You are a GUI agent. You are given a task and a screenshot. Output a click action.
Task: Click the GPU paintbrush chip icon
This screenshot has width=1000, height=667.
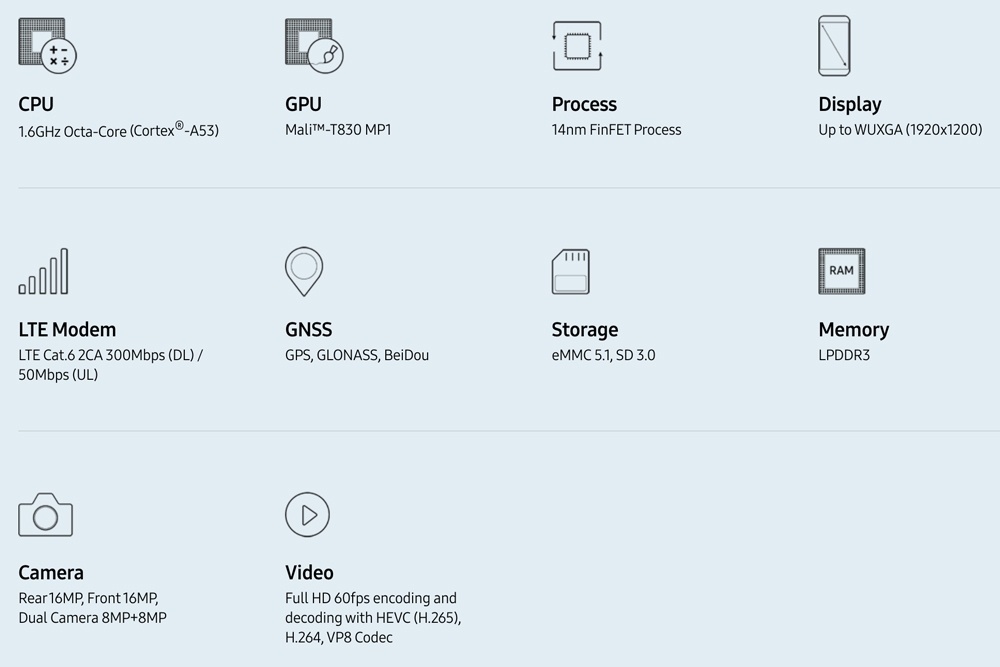click(x=313, y=45)
